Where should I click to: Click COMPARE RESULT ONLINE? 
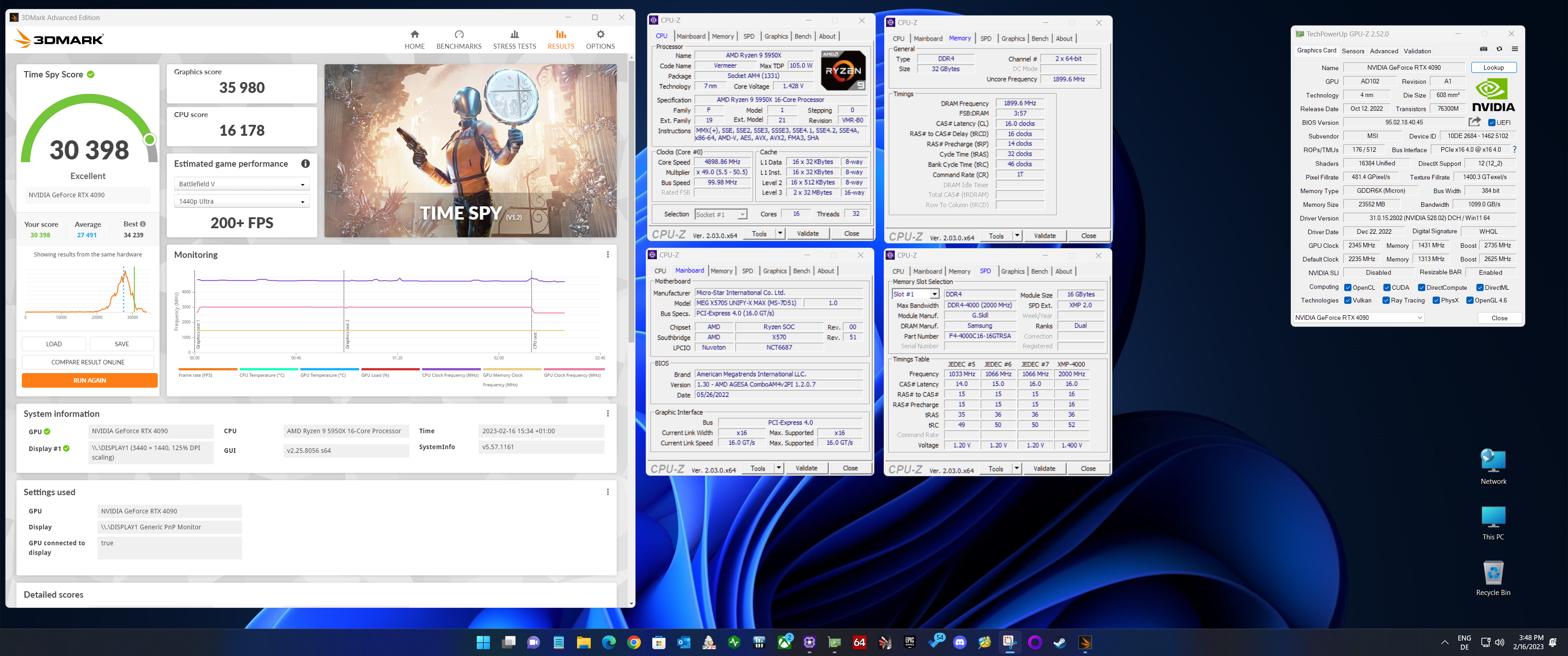click(x=88, y=362)
